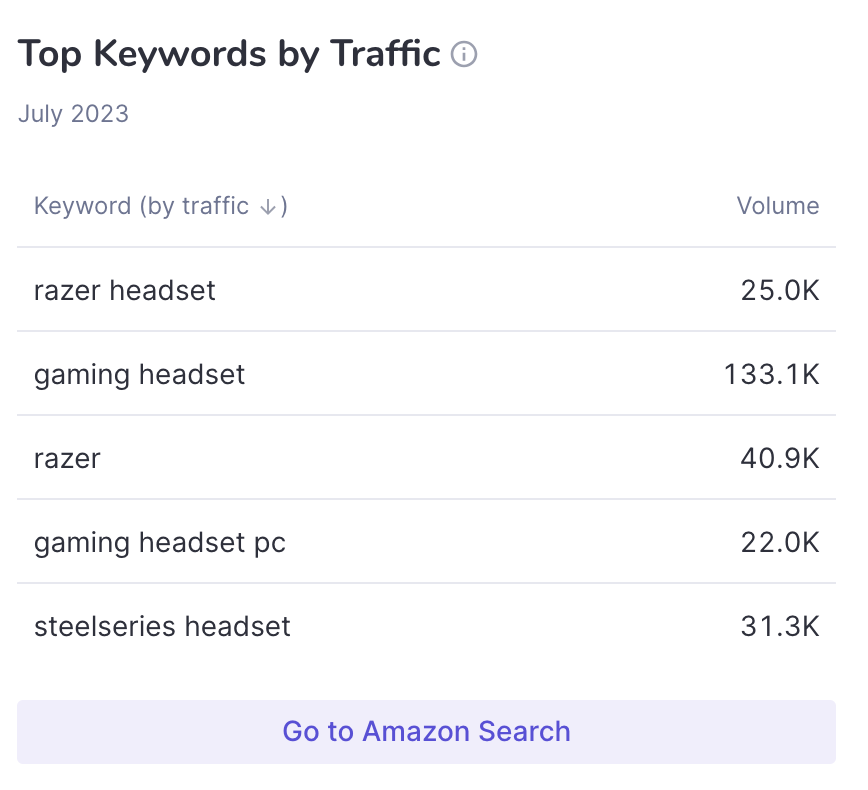Image resolution: width=868 pixels, height=790 pixels.
Task: Click the info icon beside Top Keywords title
Action: click(x=464, y=54)
